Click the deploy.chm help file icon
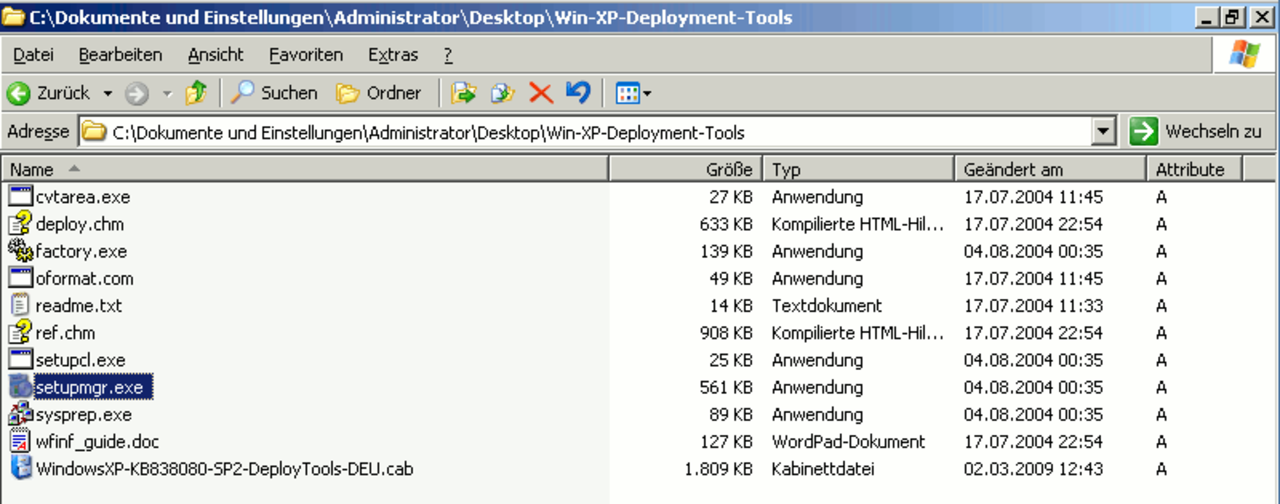 [21, 223]
